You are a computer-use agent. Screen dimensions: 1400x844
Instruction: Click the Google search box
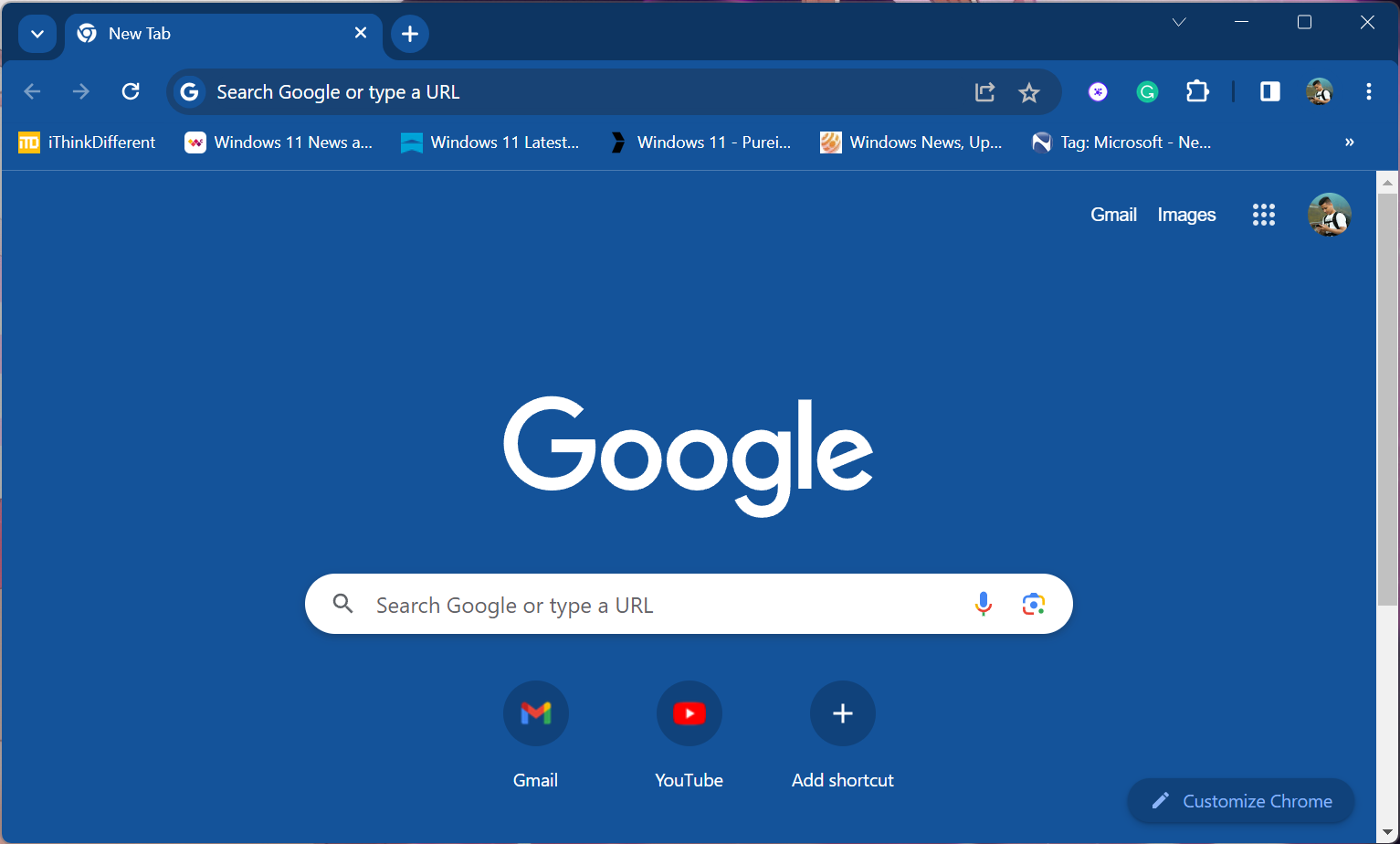coord(658,605)
